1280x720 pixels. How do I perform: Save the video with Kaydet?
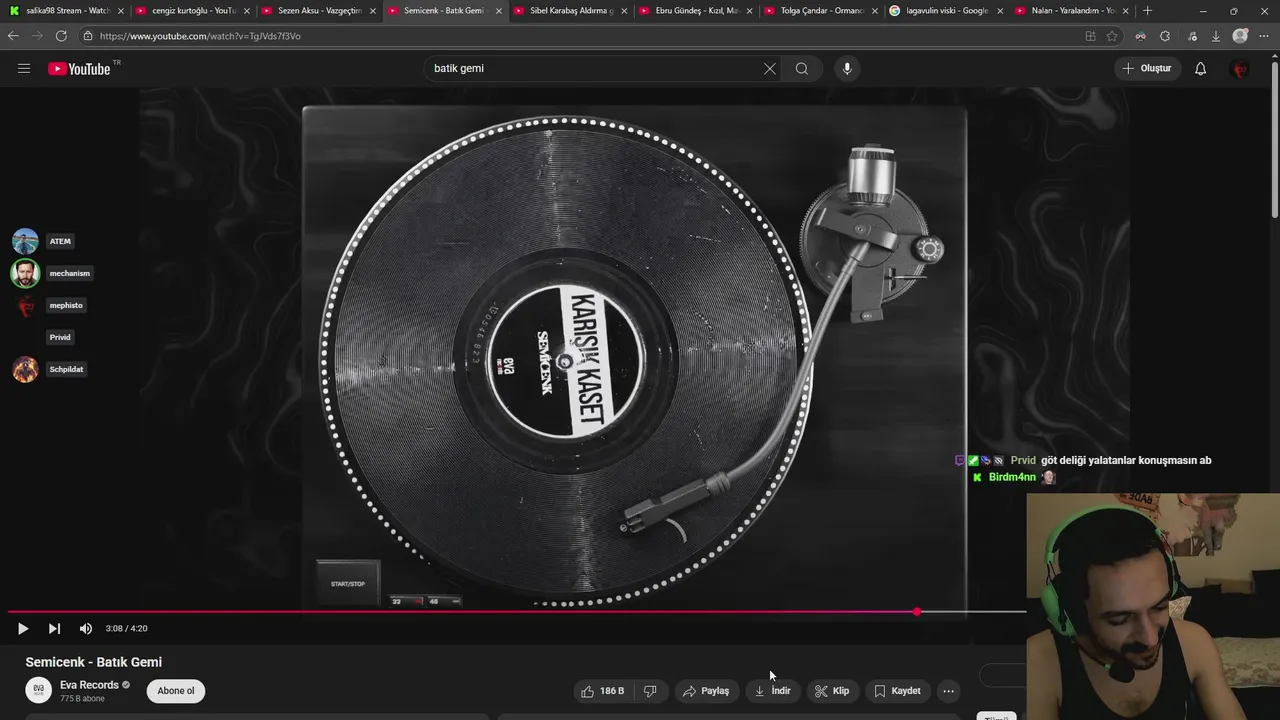point(897,691)
